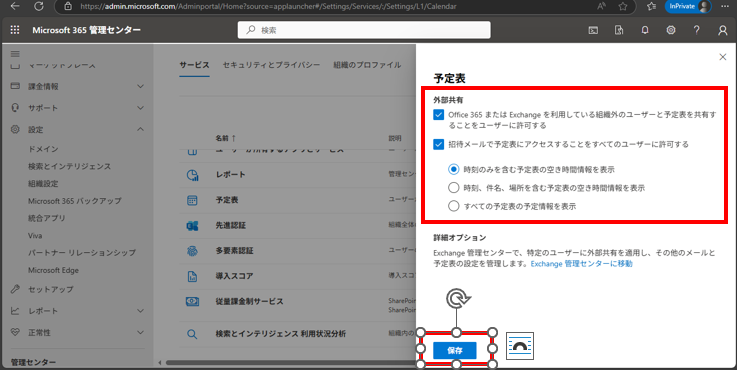Click the 従量課金制サービス money icon
The height and width of the screenshot is (370, 737).
(192, 302)
